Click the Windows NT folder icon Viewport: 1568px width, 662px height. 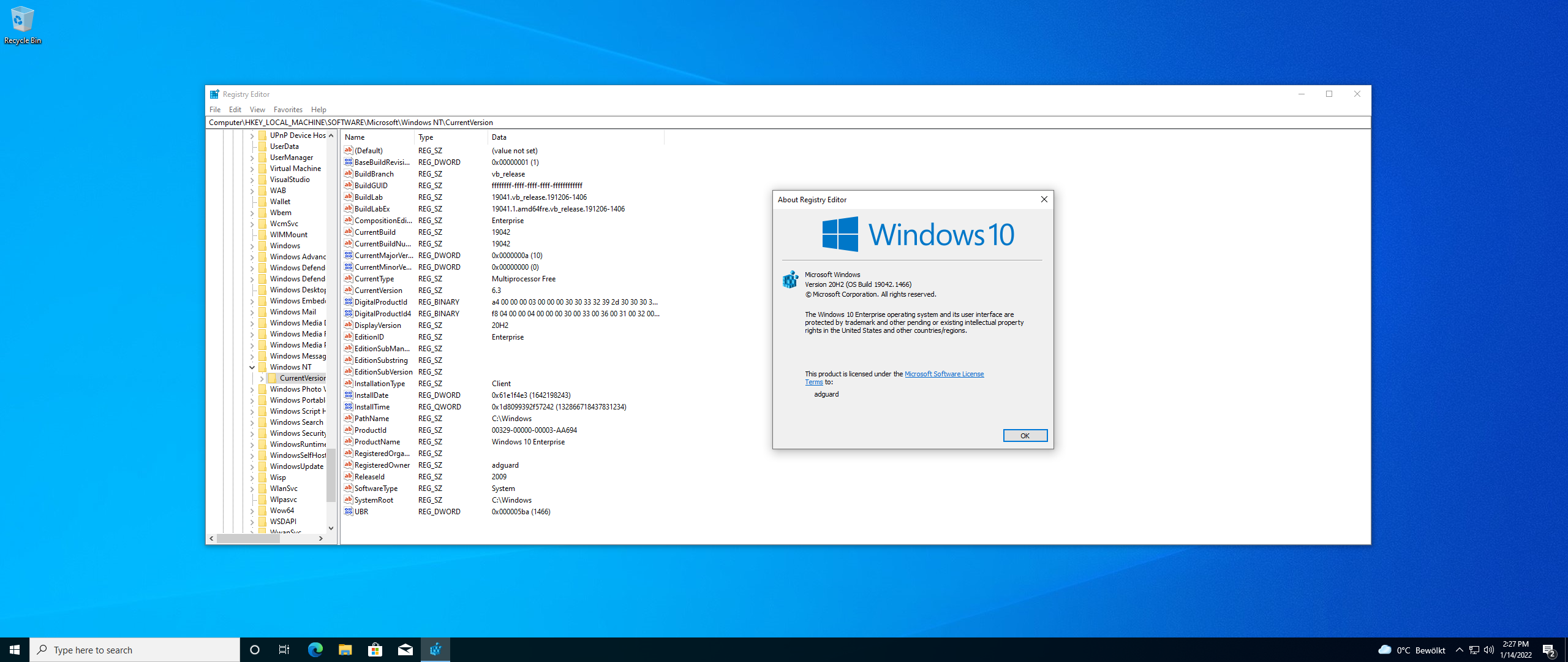click(x=263, y=367)
